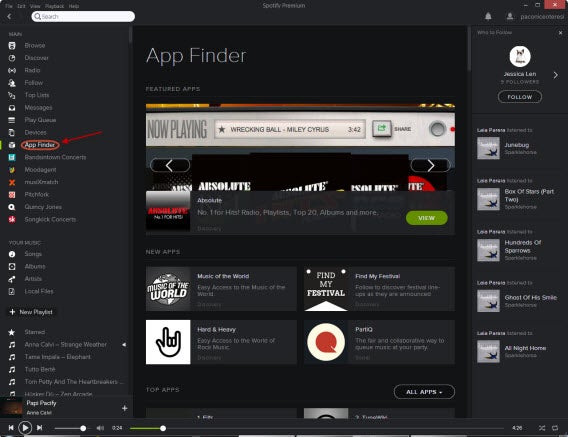The width and height of the screenshot is (568, 437).
Task: Show previous featured app with left arrow
Action: point(170,166)
